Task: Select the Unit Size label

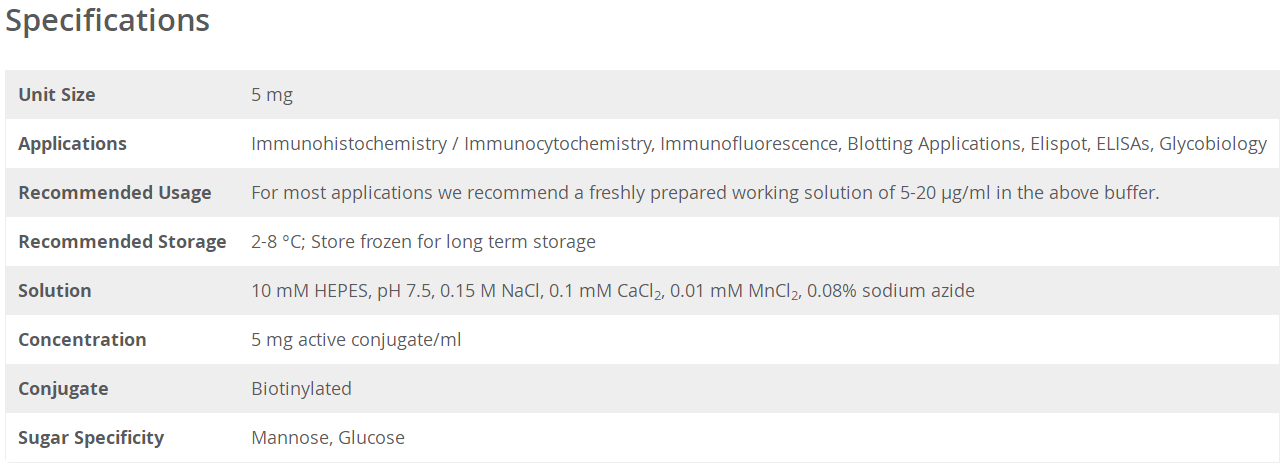Action: coord(57,95)
